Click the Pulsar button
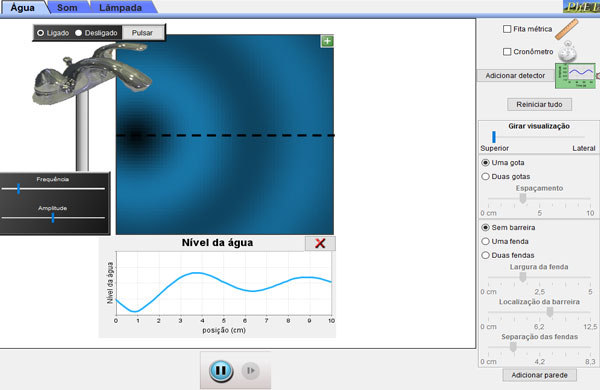The height and width of the screenshot is (390, 600). (x=142, y=33)
